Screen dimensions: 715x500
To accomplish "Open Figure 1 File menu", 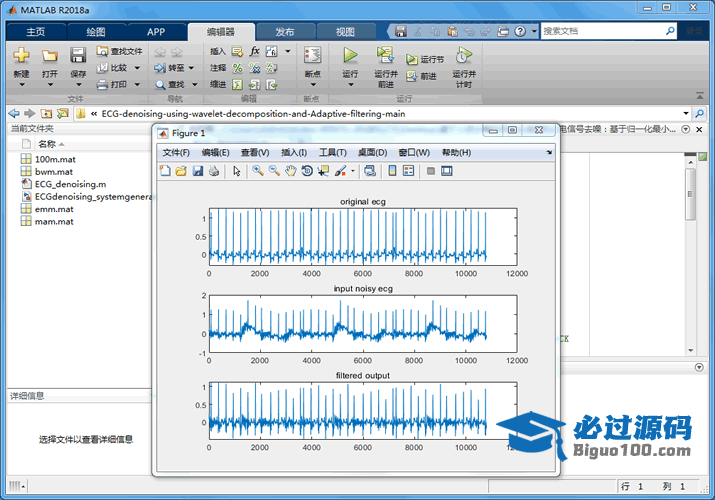I will coord(176,152).
